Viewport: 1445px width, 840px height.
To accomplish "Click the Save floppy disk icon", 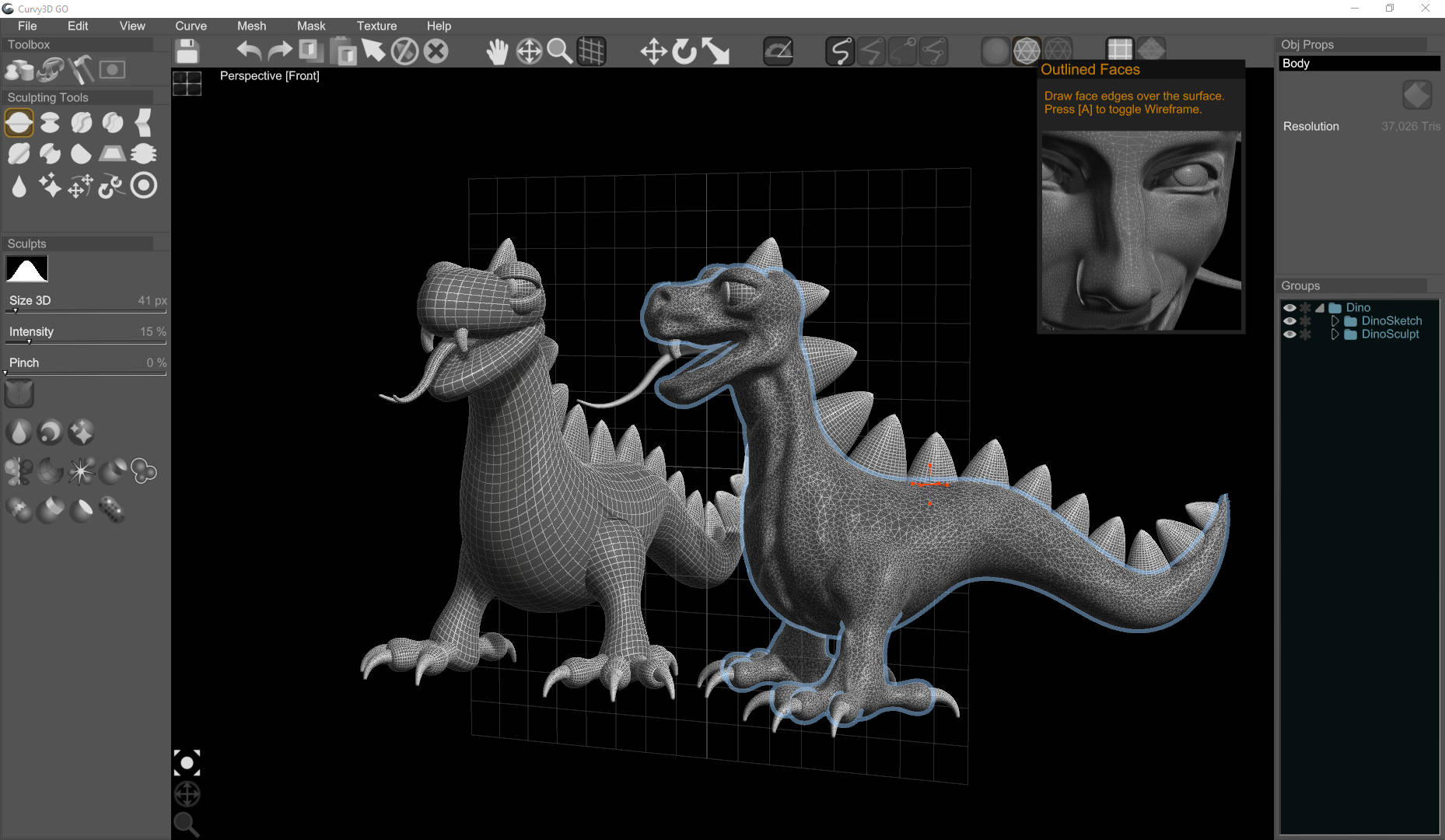I will point(187,51).
